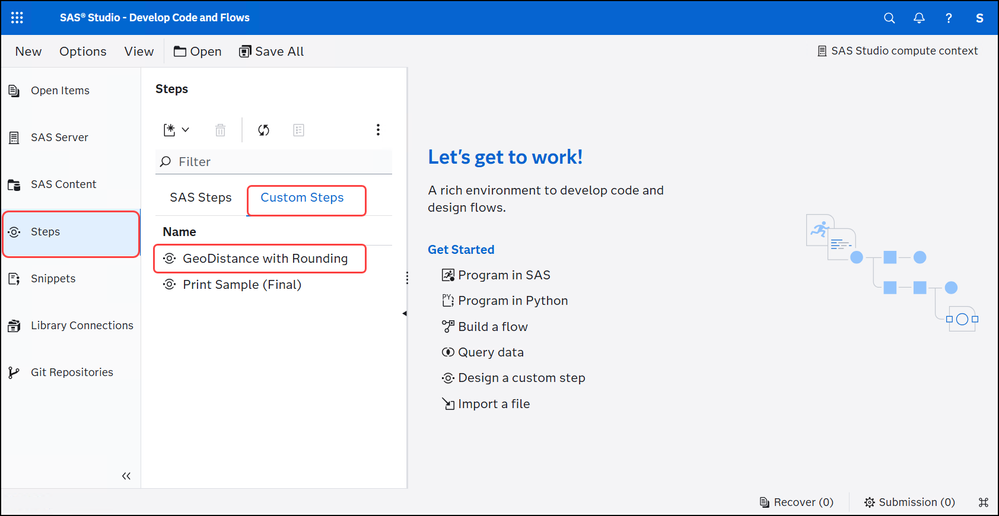Refresh the Steps list
Viewport: 999px width, 516px height.
pyautogui.click(x=263, y=130)
